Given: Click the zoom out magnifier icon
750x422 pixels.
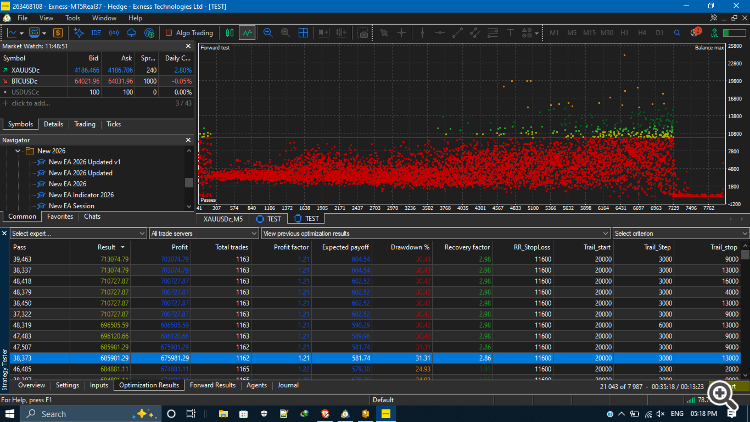Looking at the screenshot, I should coord(286,33).
